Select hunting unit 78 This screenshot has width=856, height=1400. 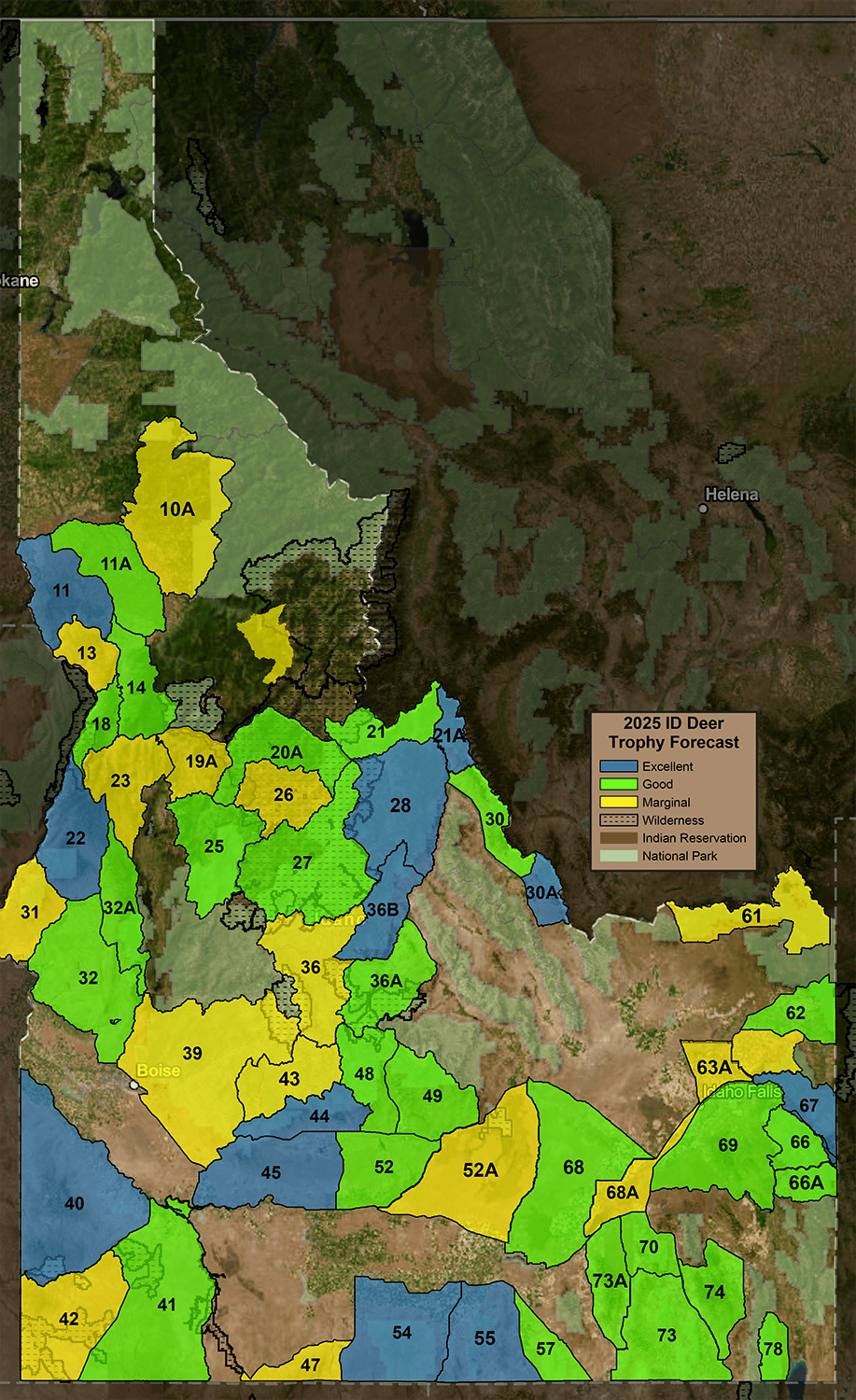click(773, 1350)
